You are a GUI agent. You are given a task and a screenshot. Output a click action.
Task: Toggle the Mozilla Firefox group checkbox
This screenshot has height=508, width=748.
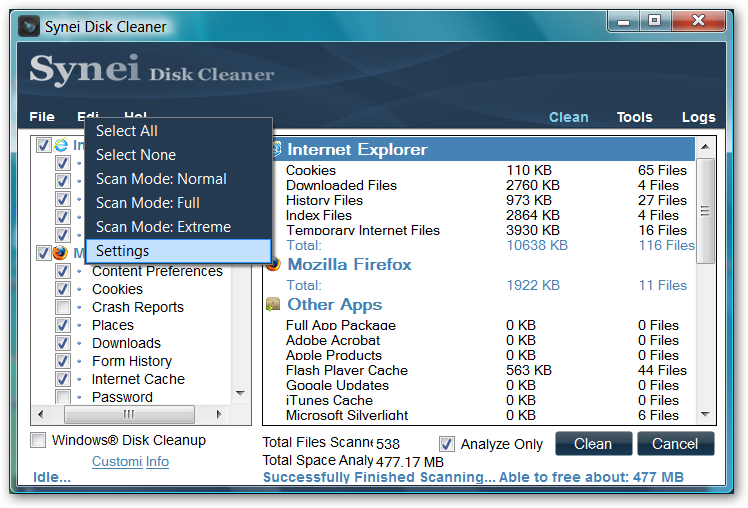43,252
